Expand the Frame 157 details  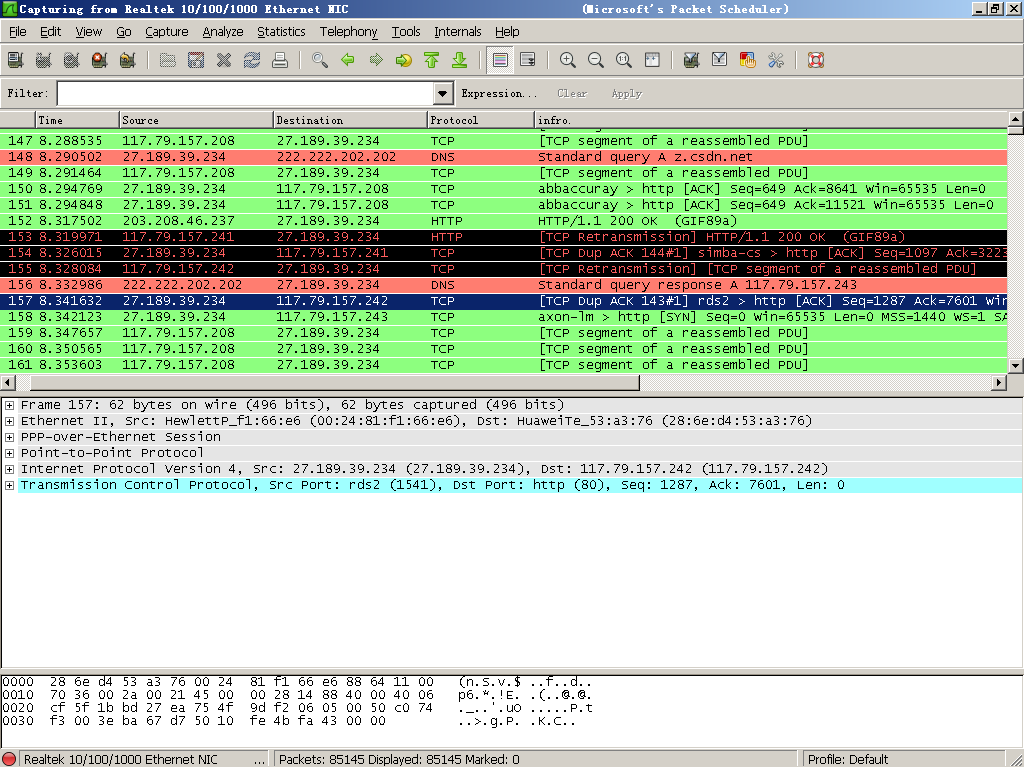(9, 405)
